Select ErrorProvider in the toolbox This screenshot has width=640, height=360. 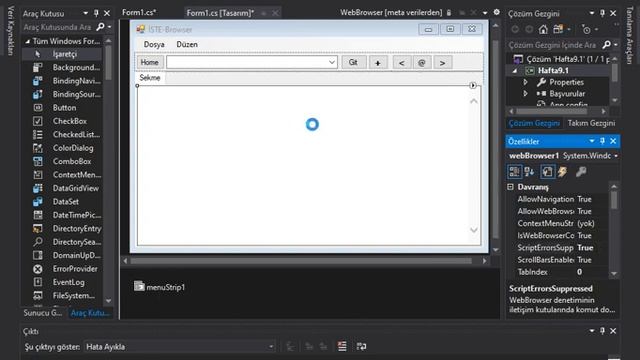point(62,269)
